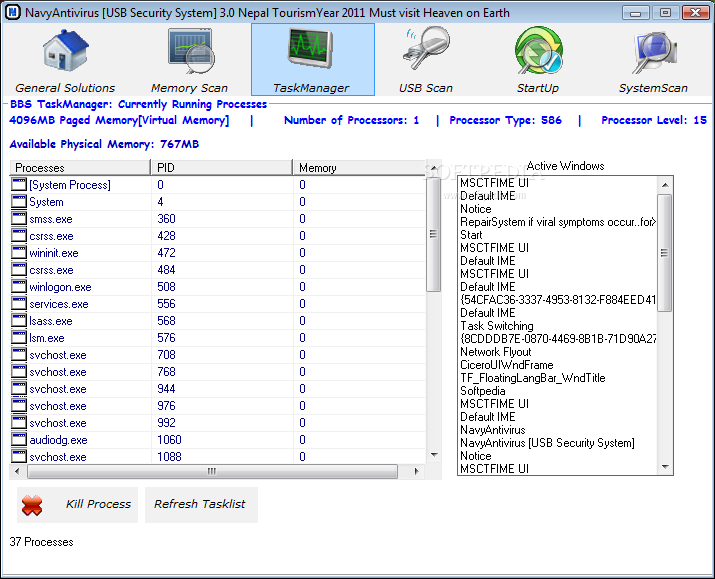
Task: Click process list scroll-left arrow
Action: pyautogui.click(x=17, y=471)
